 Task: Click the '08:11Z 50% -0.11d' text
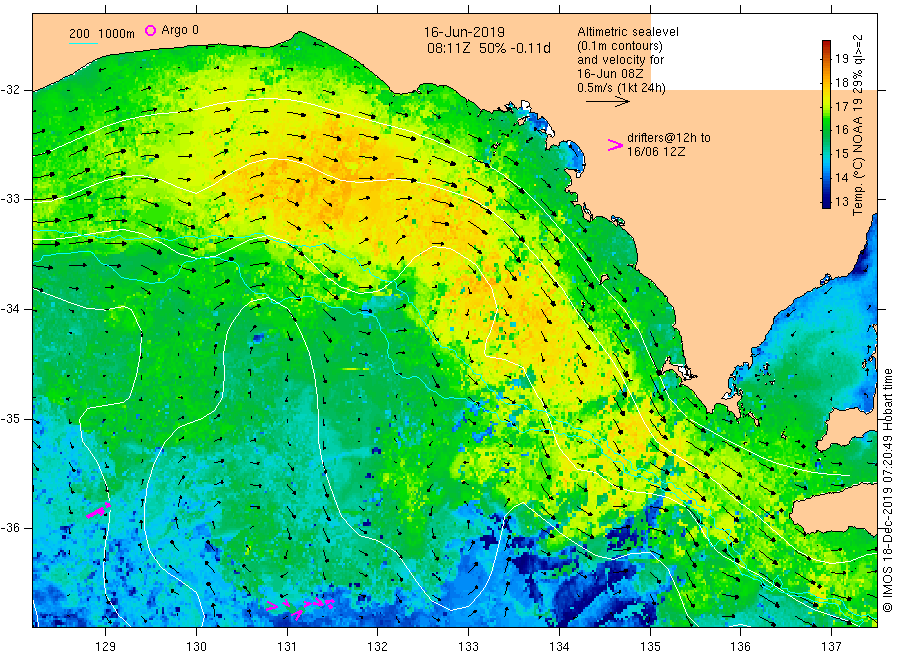click(x=488, y=48)
